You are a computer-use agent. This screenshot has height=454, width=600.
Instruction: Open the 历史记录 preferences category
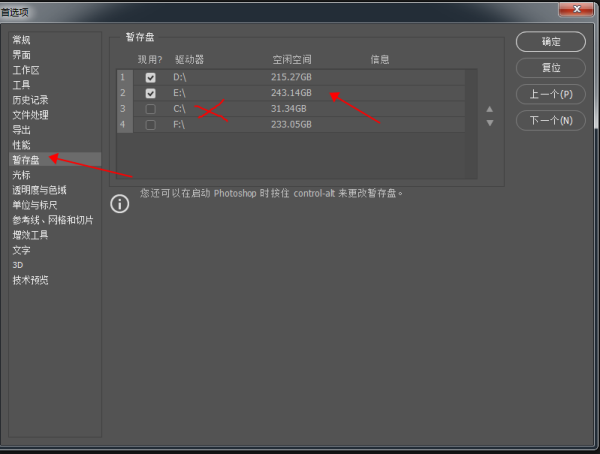(30, 100)
